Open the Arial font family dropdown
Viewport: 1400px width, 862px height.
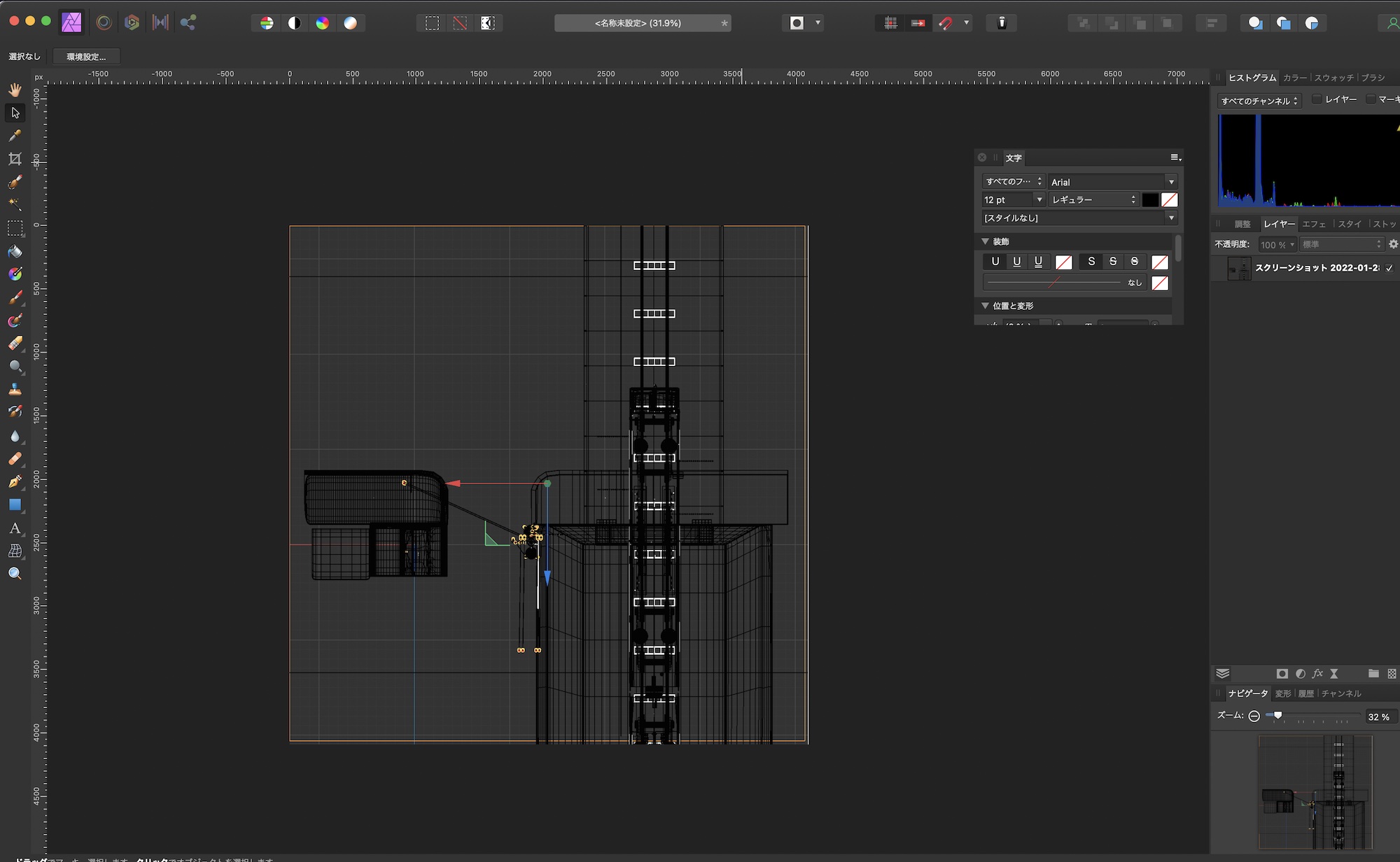click(x=1171, y=182)
